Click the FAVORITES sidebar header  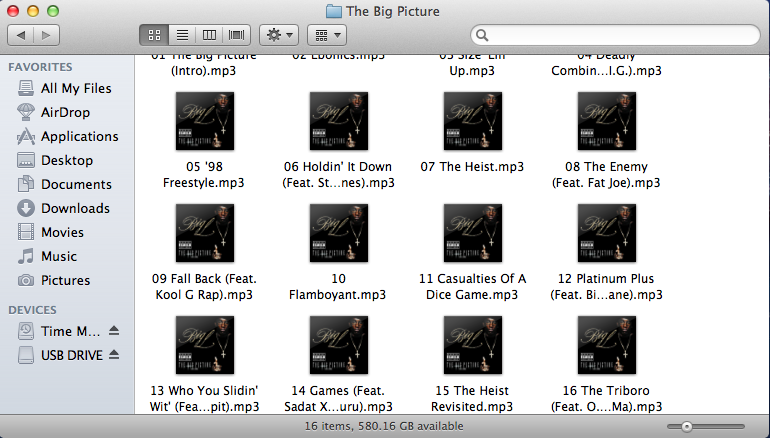(40, 67)
